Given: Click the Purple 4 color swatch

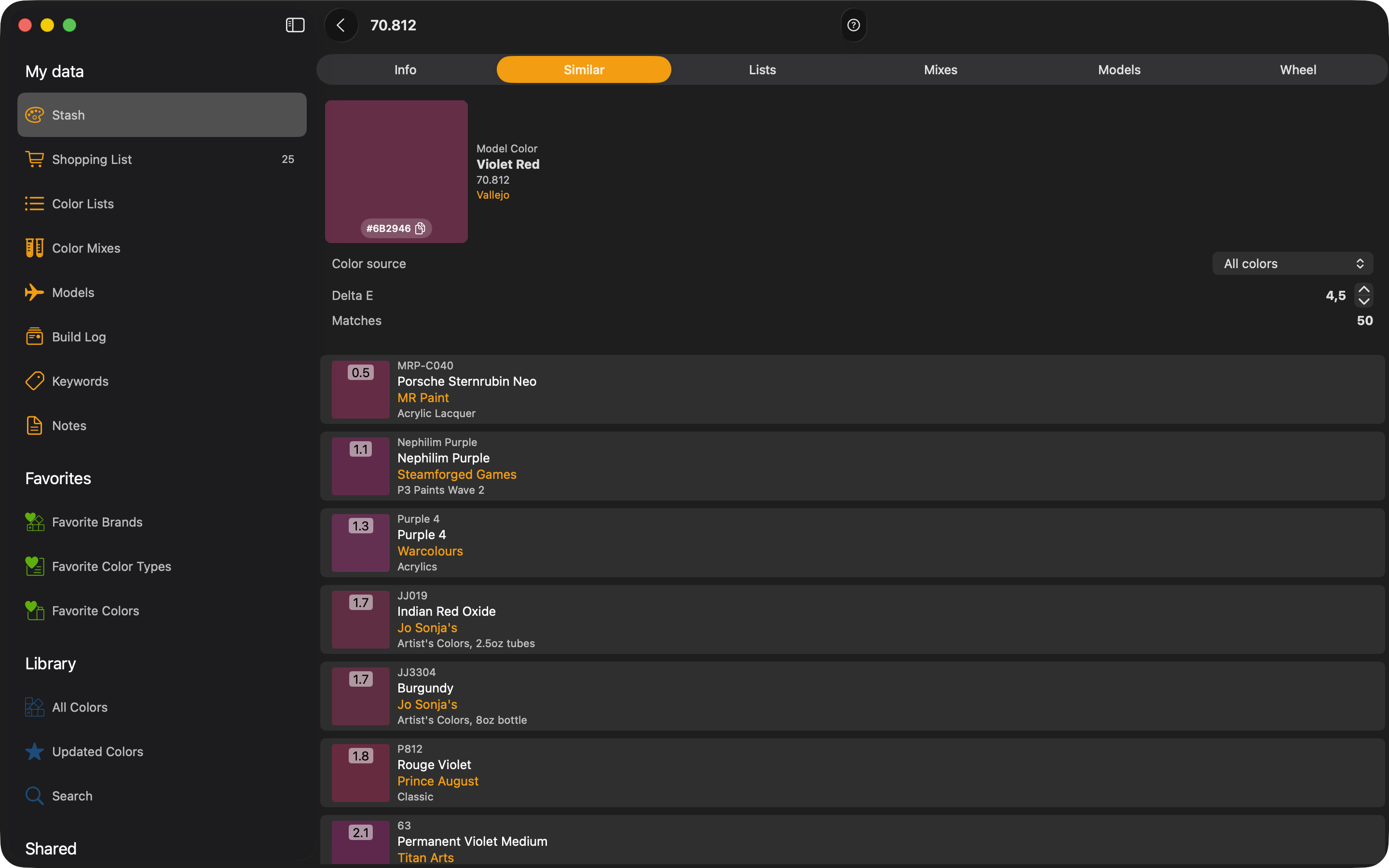Looking at the screenshot, I should pyautogui.click(x=360, y=542).
